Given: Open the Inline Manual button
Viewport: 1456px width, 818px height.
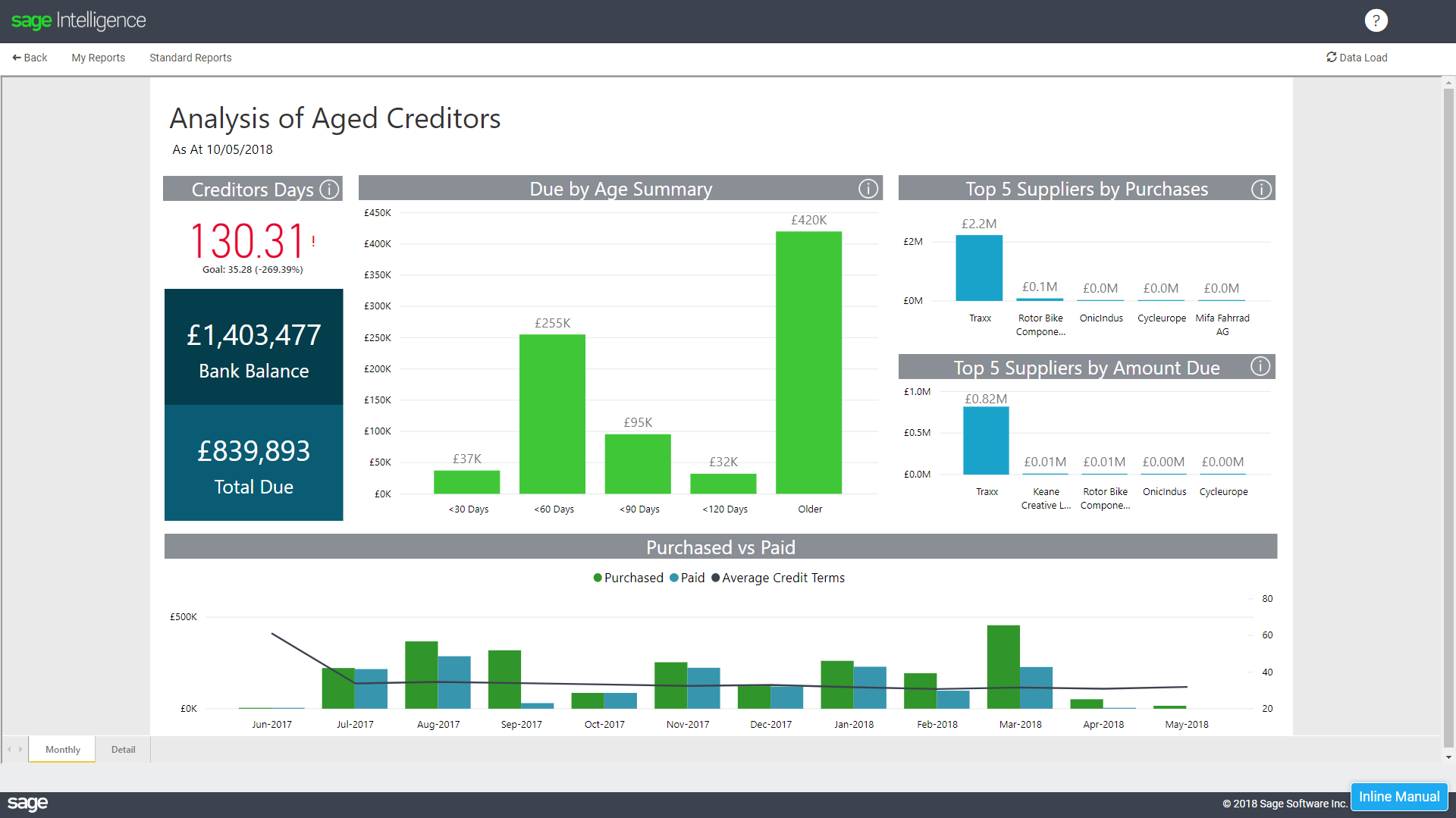Looking at the screenshot, I should (x=1398, y=797).
